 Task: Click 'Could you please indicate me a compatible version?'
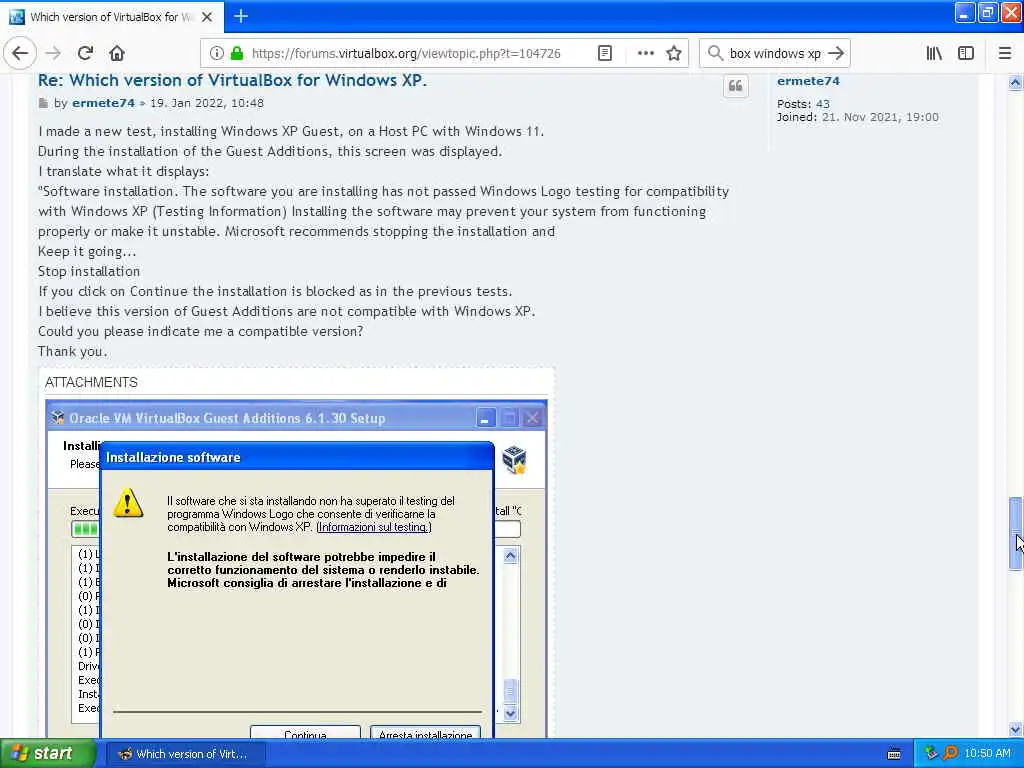(x=200, y=331)
